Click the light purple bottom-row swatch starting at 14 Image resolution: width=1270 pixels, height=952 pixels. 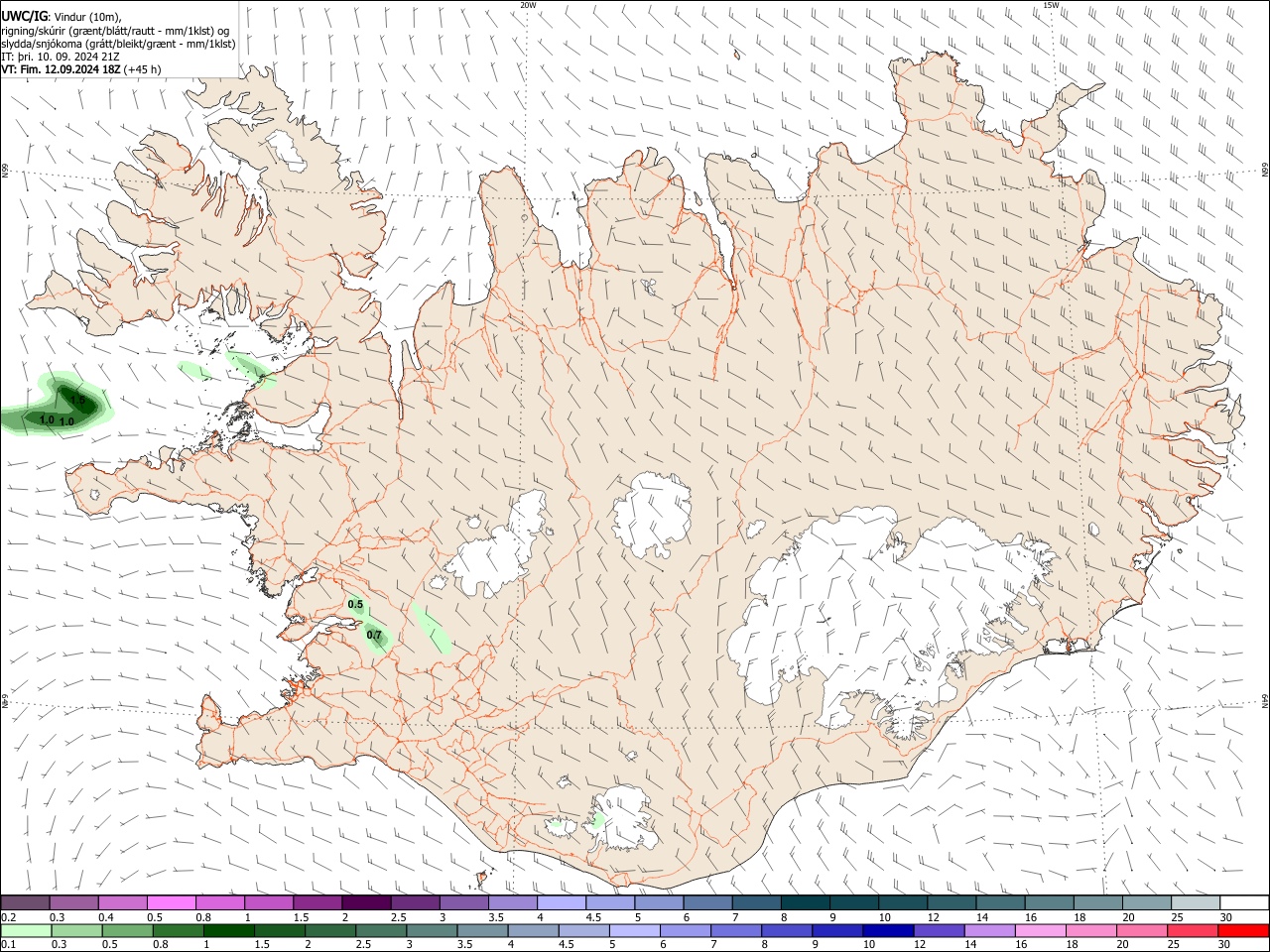tap(989, 930)
